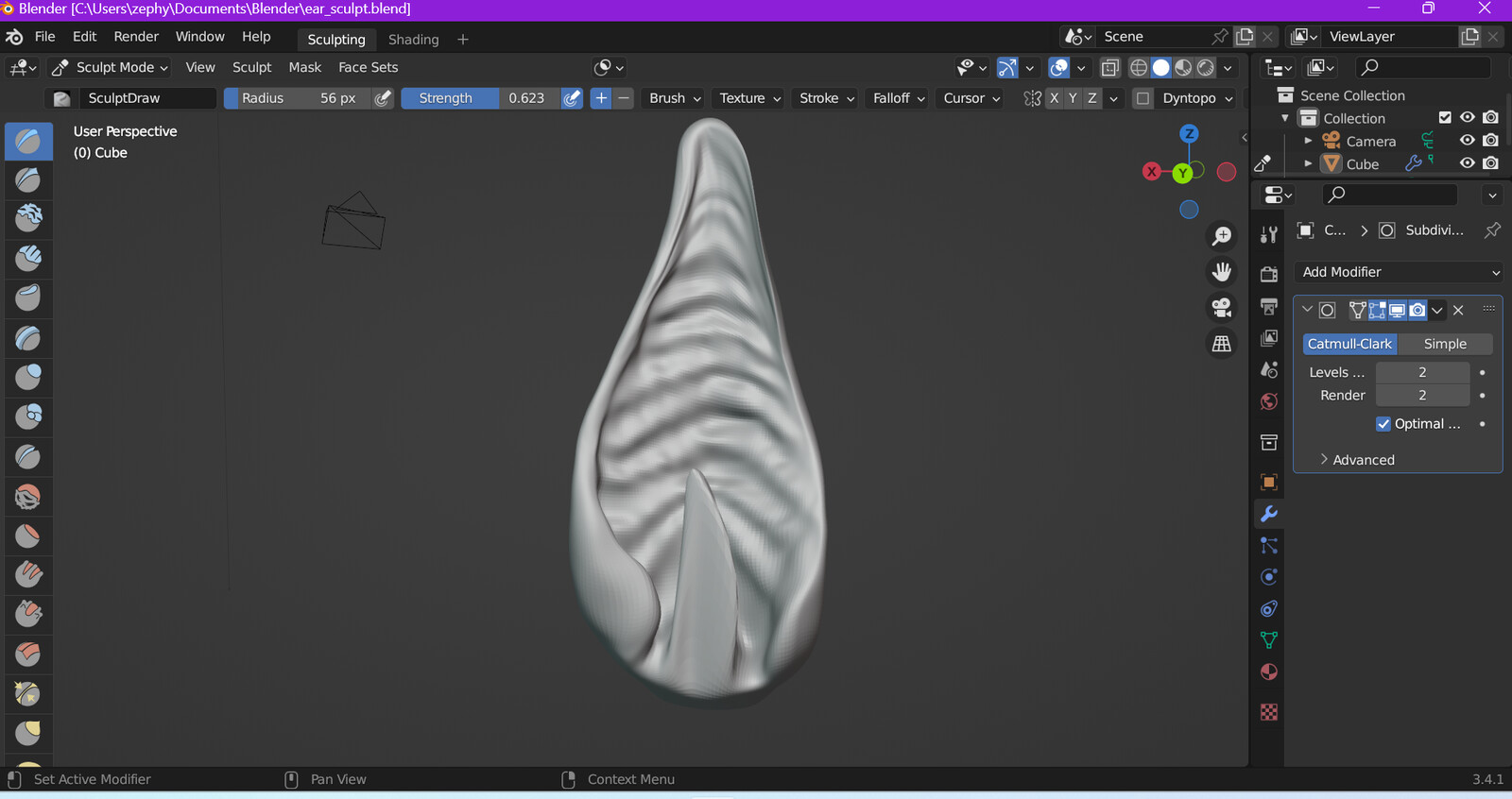Viewport: 1512px width, 799px height.
Task: Select the Blob sculpt brush
Action: 28,416
